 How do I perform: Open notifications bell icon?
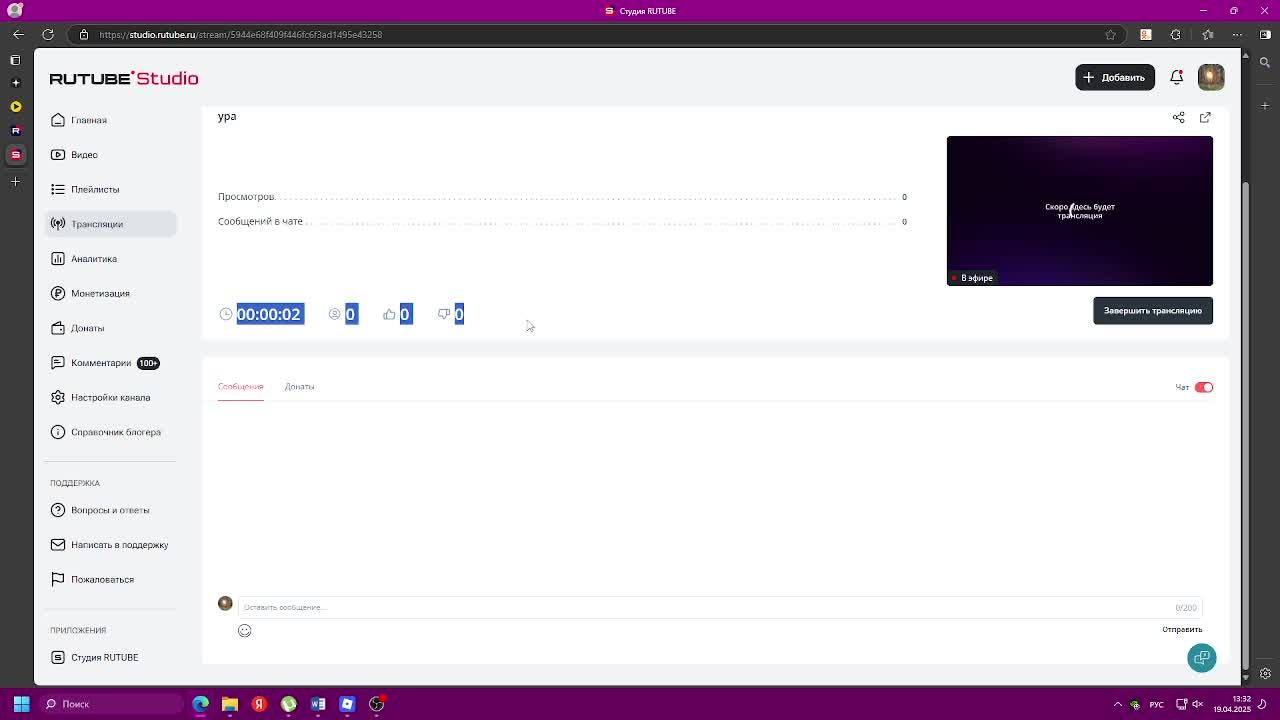pyautogui.click(x=1177, y=77)
